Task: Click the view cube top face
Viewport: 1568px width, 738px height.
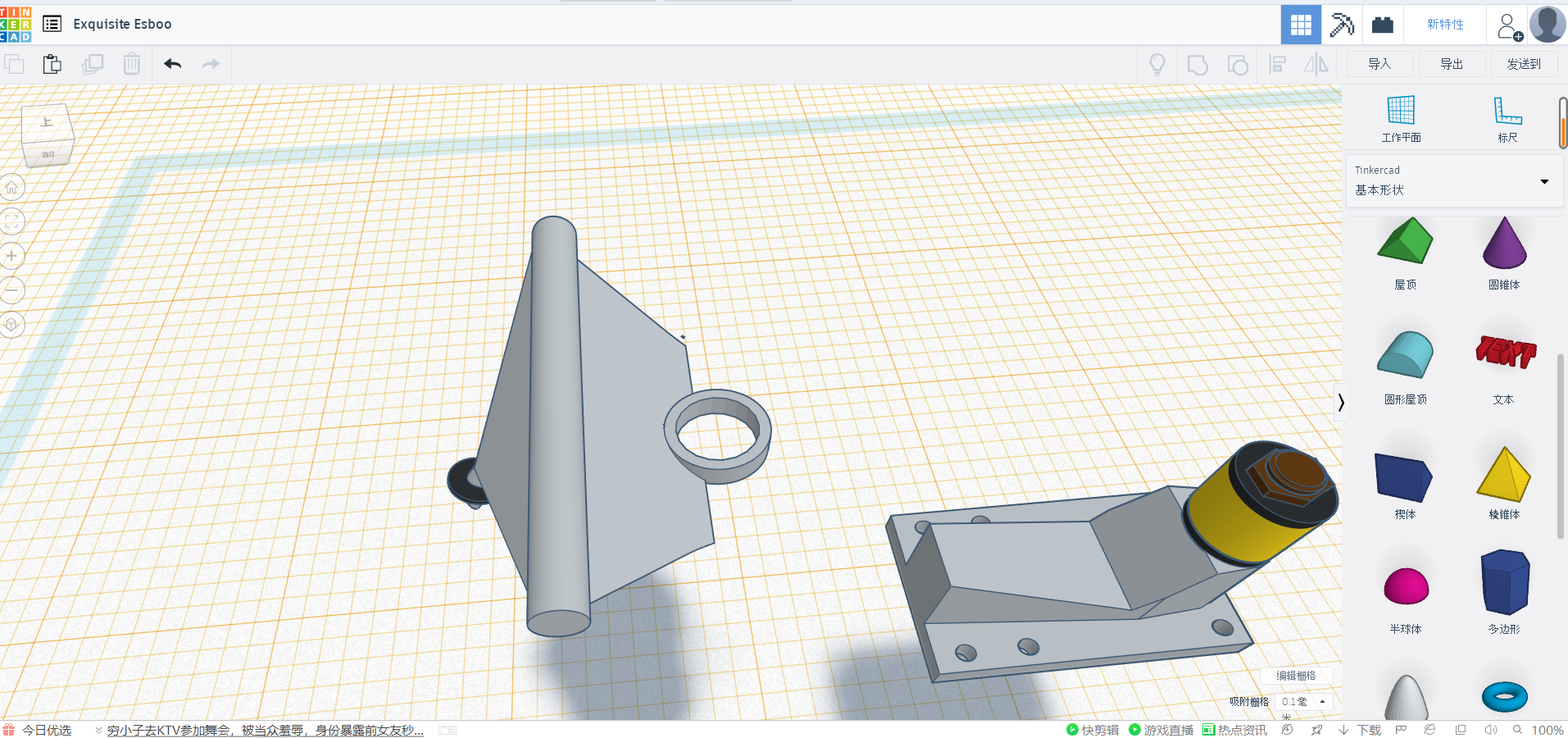Action: point(46,122)
